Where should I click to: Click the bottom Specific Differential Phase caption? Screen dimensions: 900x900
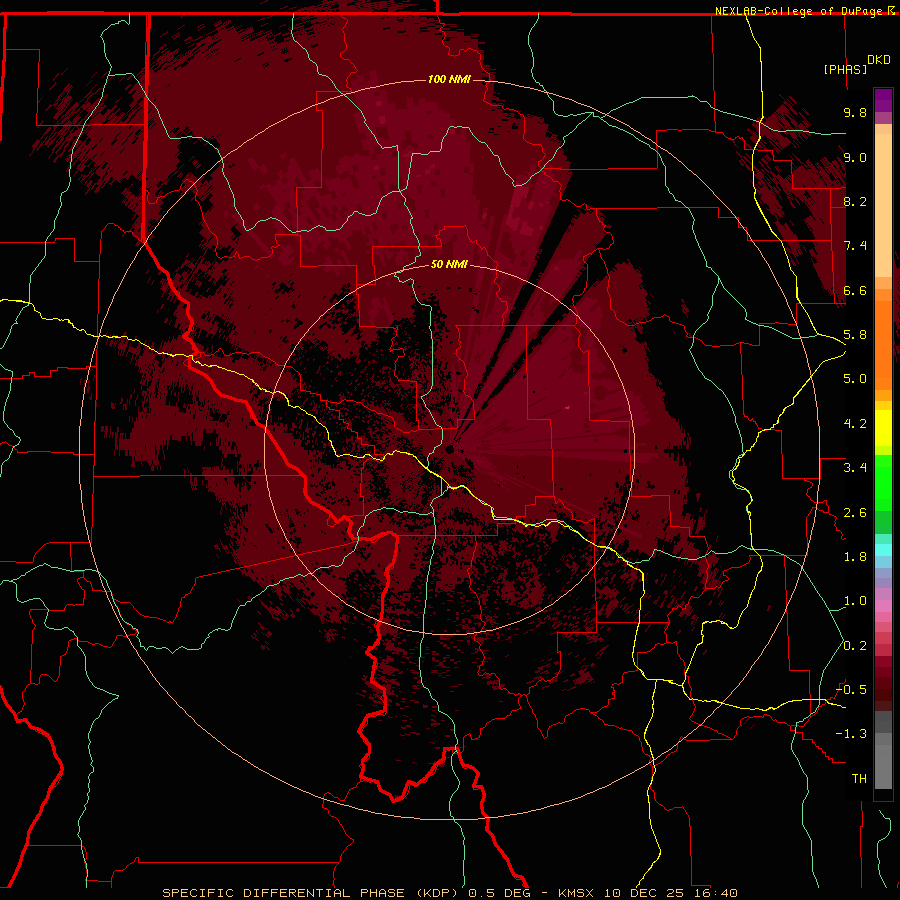coord(449,893)
